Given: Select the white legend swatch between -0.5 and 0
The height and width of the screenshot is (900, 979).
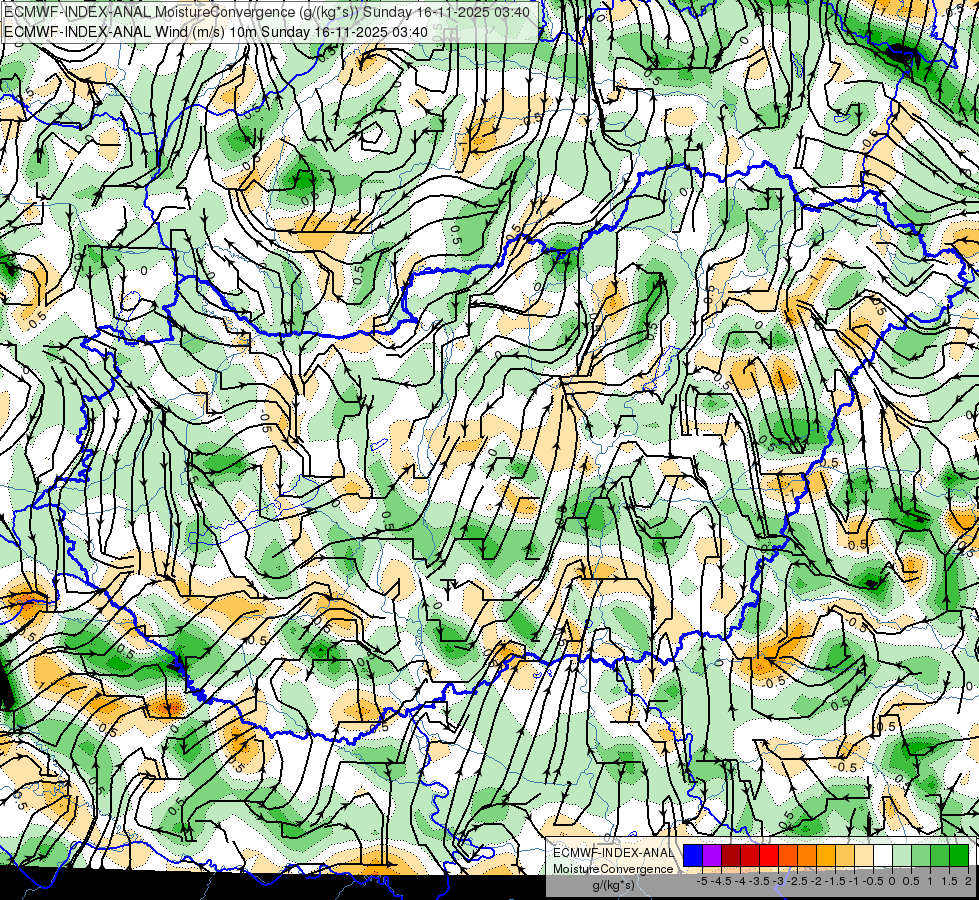Looking at the screenshot, I should [883, 856].
